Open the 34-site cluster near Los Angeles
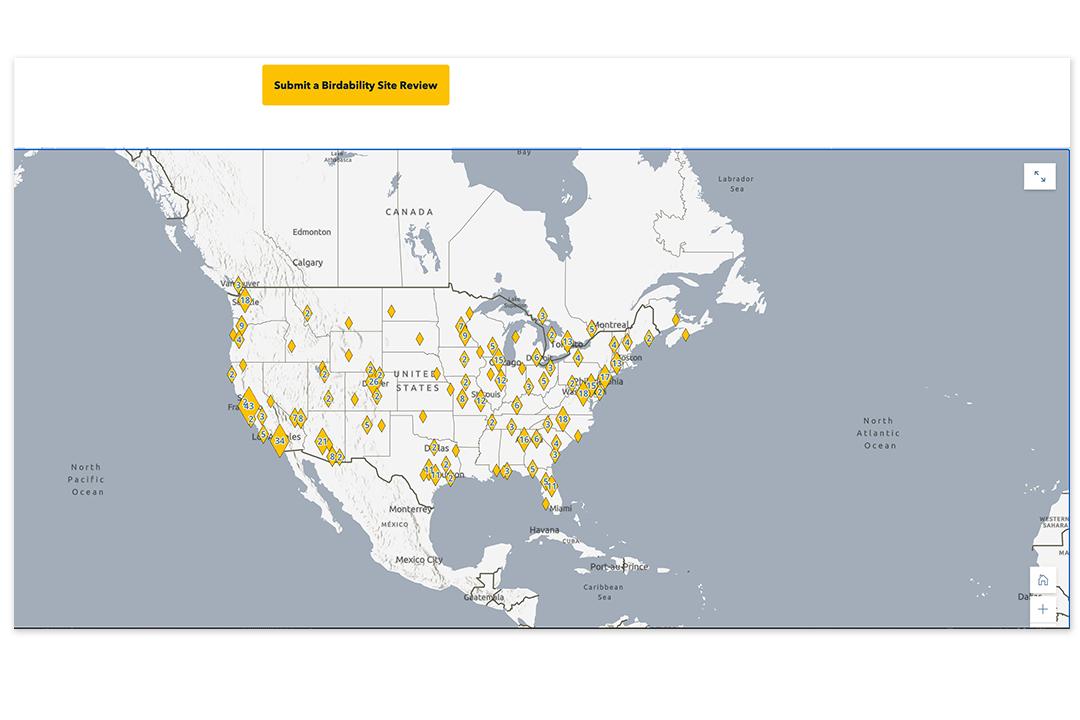 279,441
